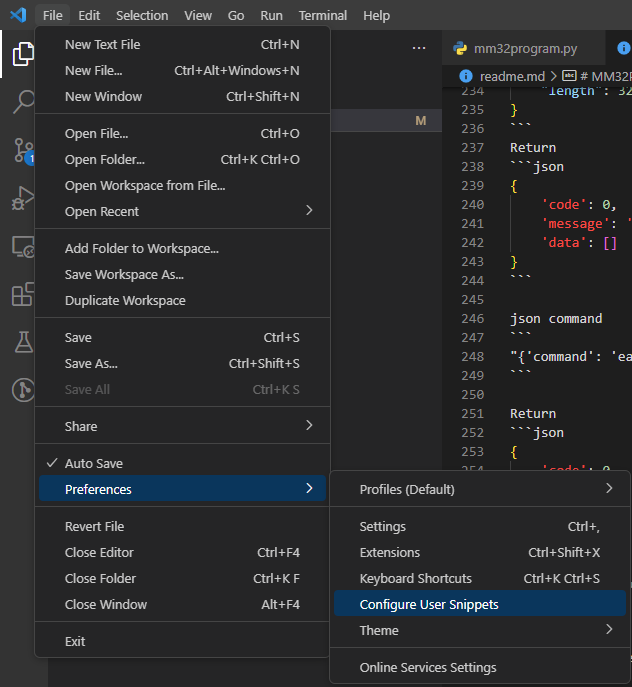Click the Python icon on mm32program.py tab
This screenshot has height=687, width=632.
click(460, 48)
